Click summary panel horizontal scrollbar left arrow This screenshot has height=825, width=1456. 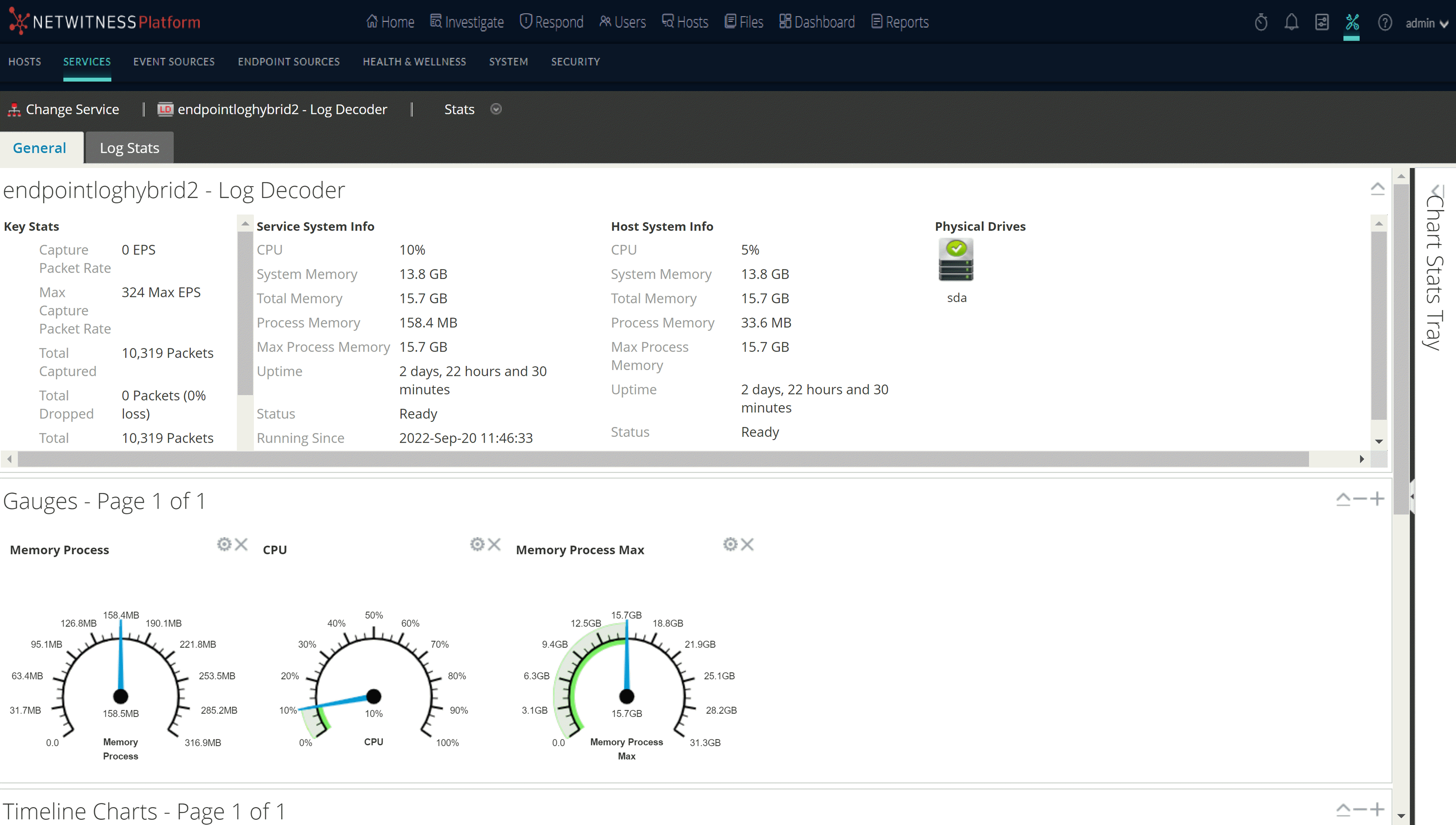click(x=9, y=459)
